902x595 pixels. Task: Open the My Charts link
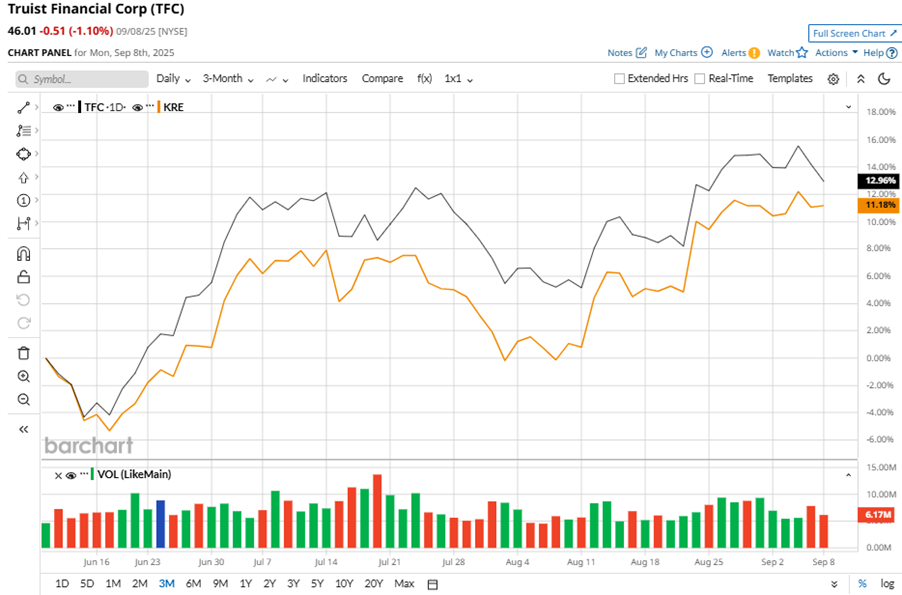coord(675,52)
